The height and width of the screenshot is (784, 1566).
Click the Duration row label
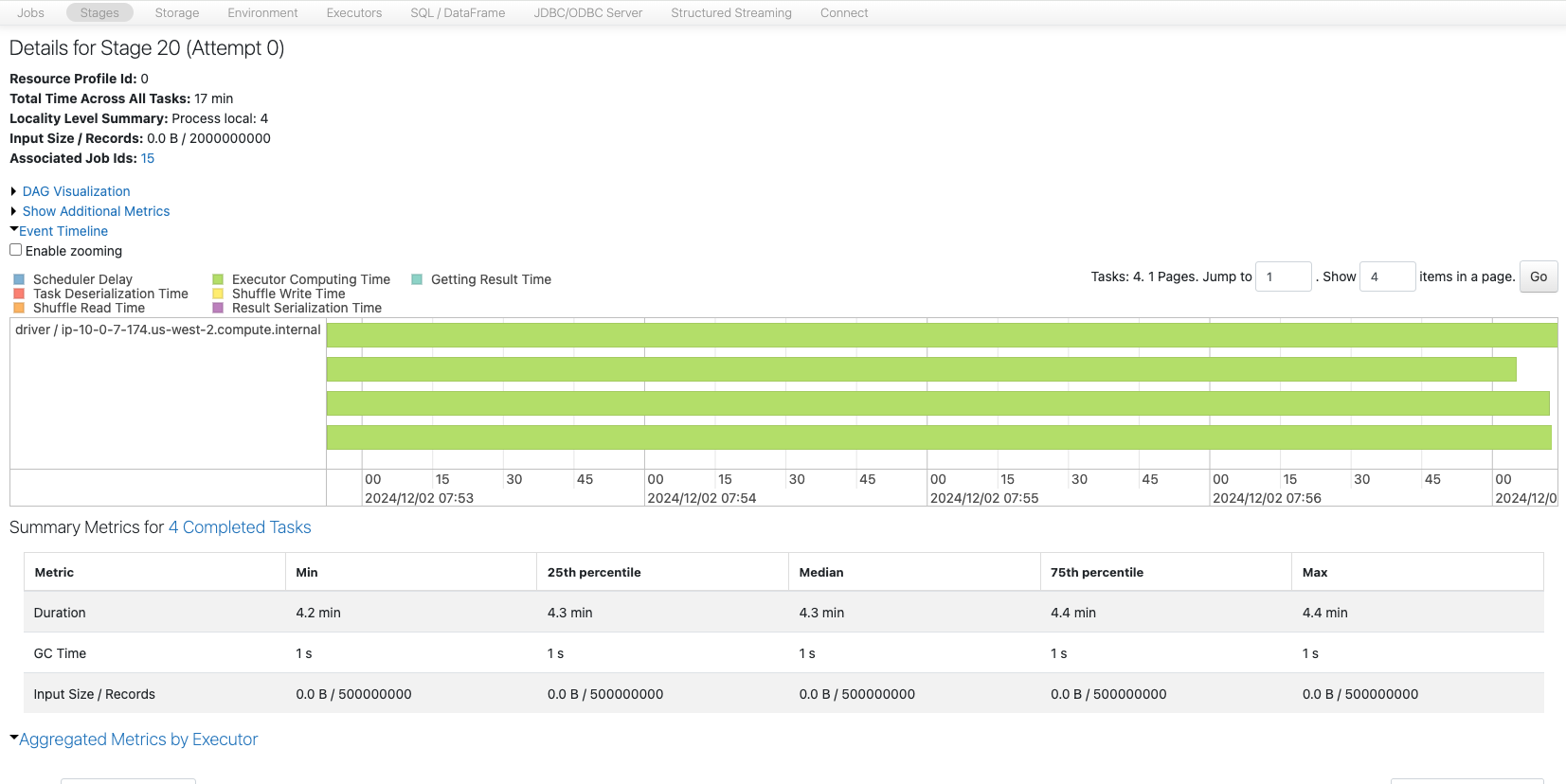pyautogui.click(x=60, y=613)
